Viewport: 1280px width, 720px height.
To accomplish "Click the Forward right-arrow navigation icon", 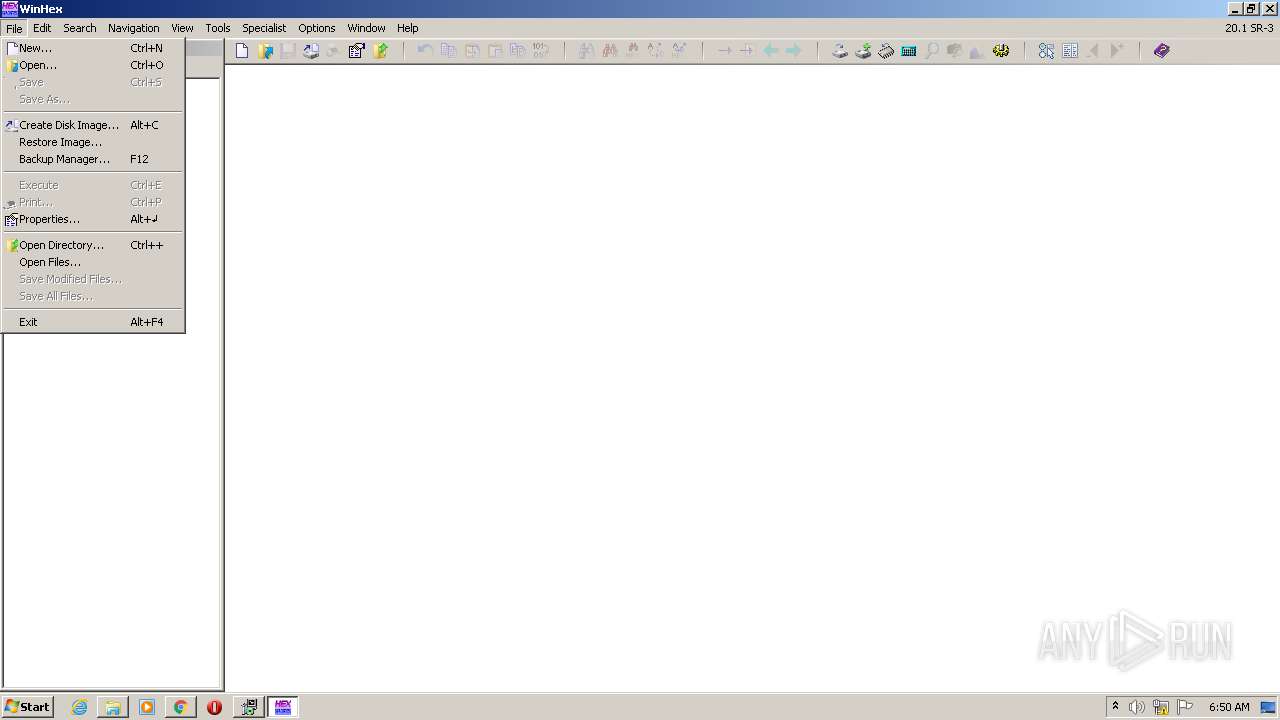I will pyautogui.click(x=794, y=51).
